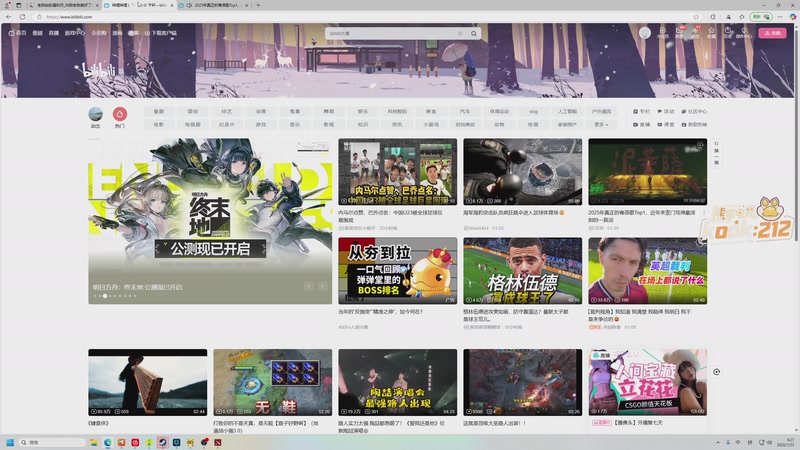
Task: Click the search magnifier icon on bilibili
Action: 473,33
